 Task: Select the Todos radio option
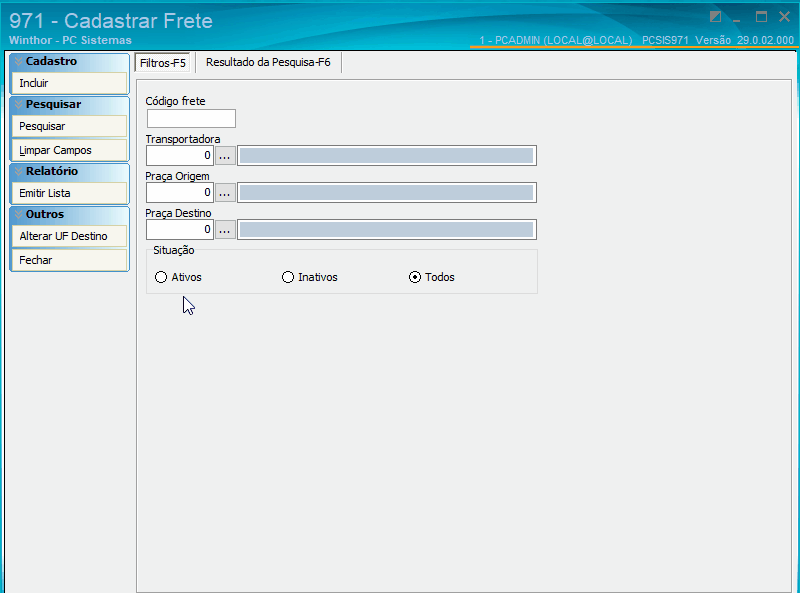[x=432, y=277]
